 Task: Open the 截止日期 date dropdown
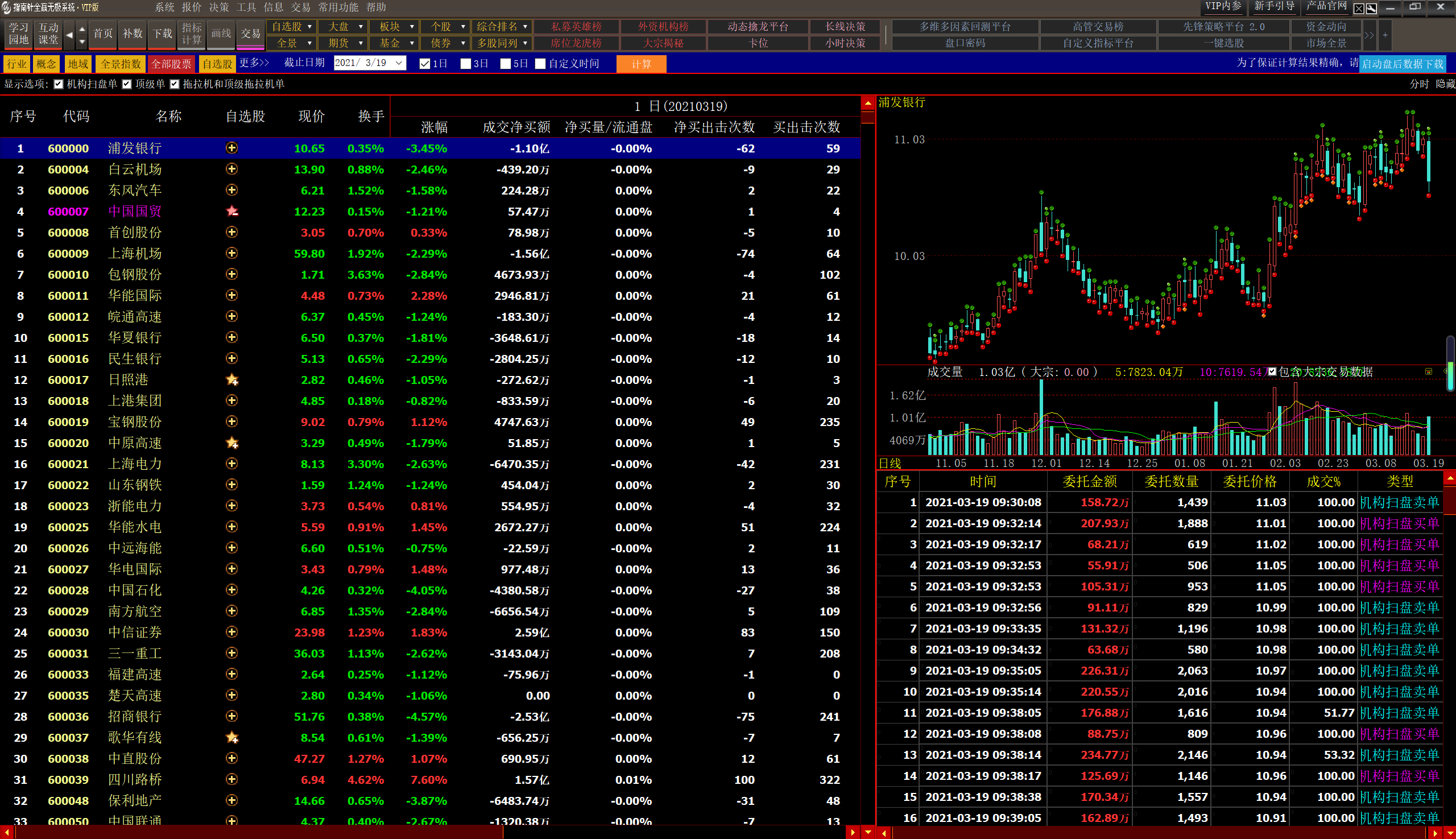pos(399,63)
